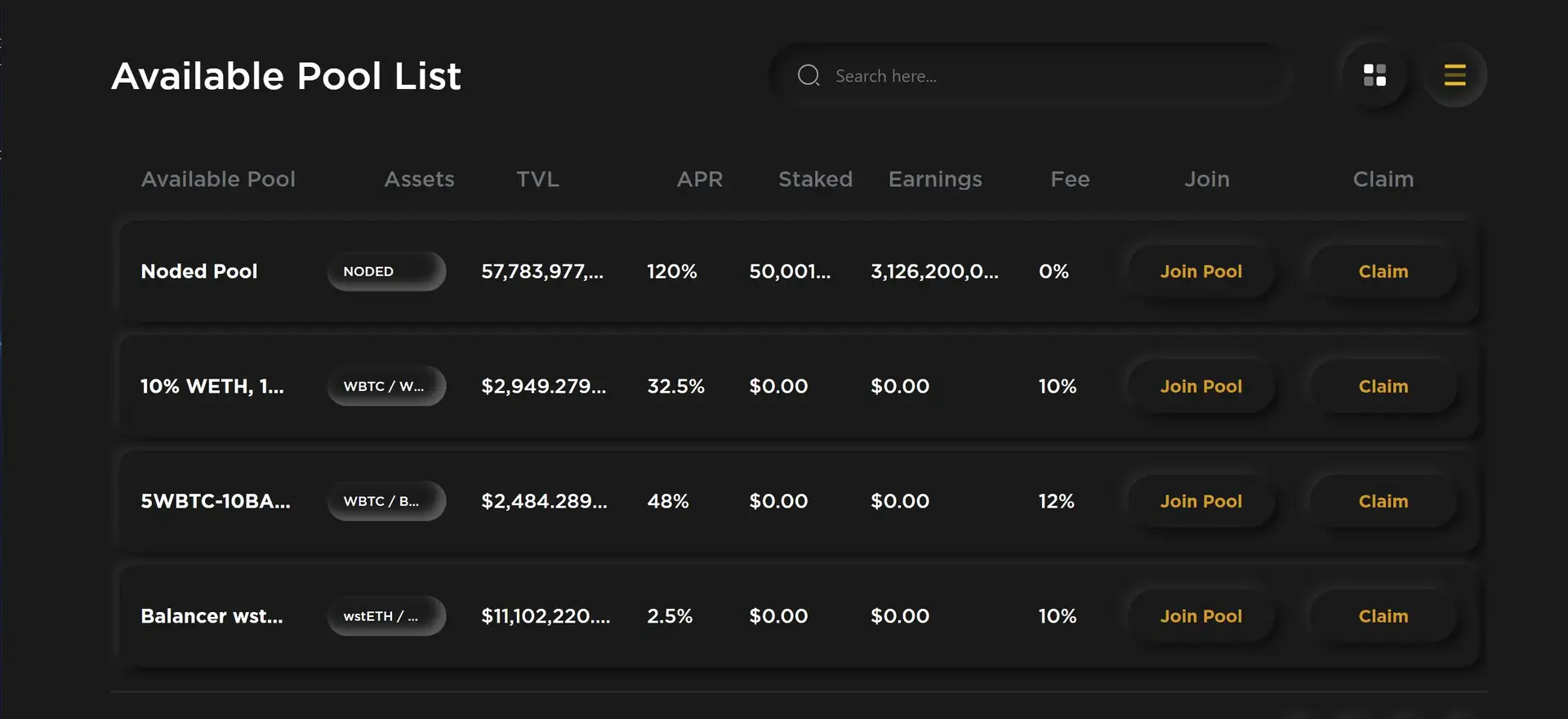Join the 5WBTC-10BA pool
This screenshot has height=719, width=1568.
pos(1200,502)
